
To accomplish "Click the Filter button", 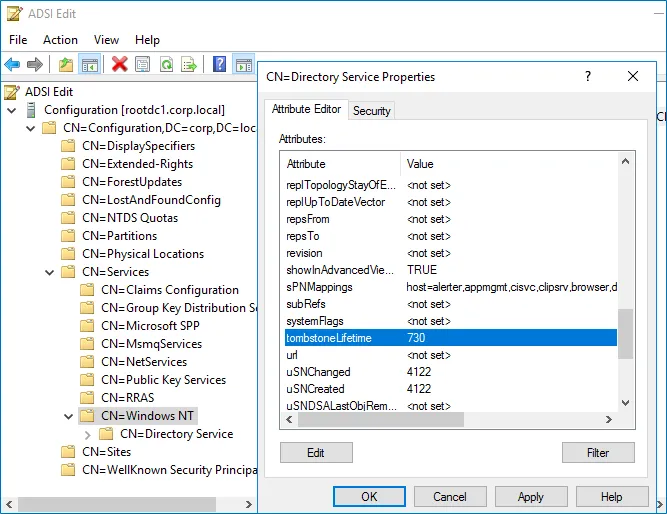I will pyautogui.click(x=598, y=453).
